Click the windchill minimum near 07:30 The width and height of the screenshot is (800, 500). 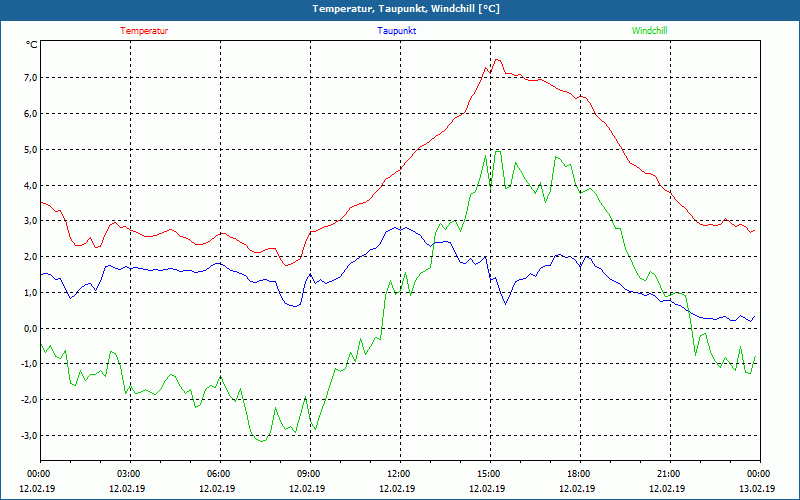(262, 441)
